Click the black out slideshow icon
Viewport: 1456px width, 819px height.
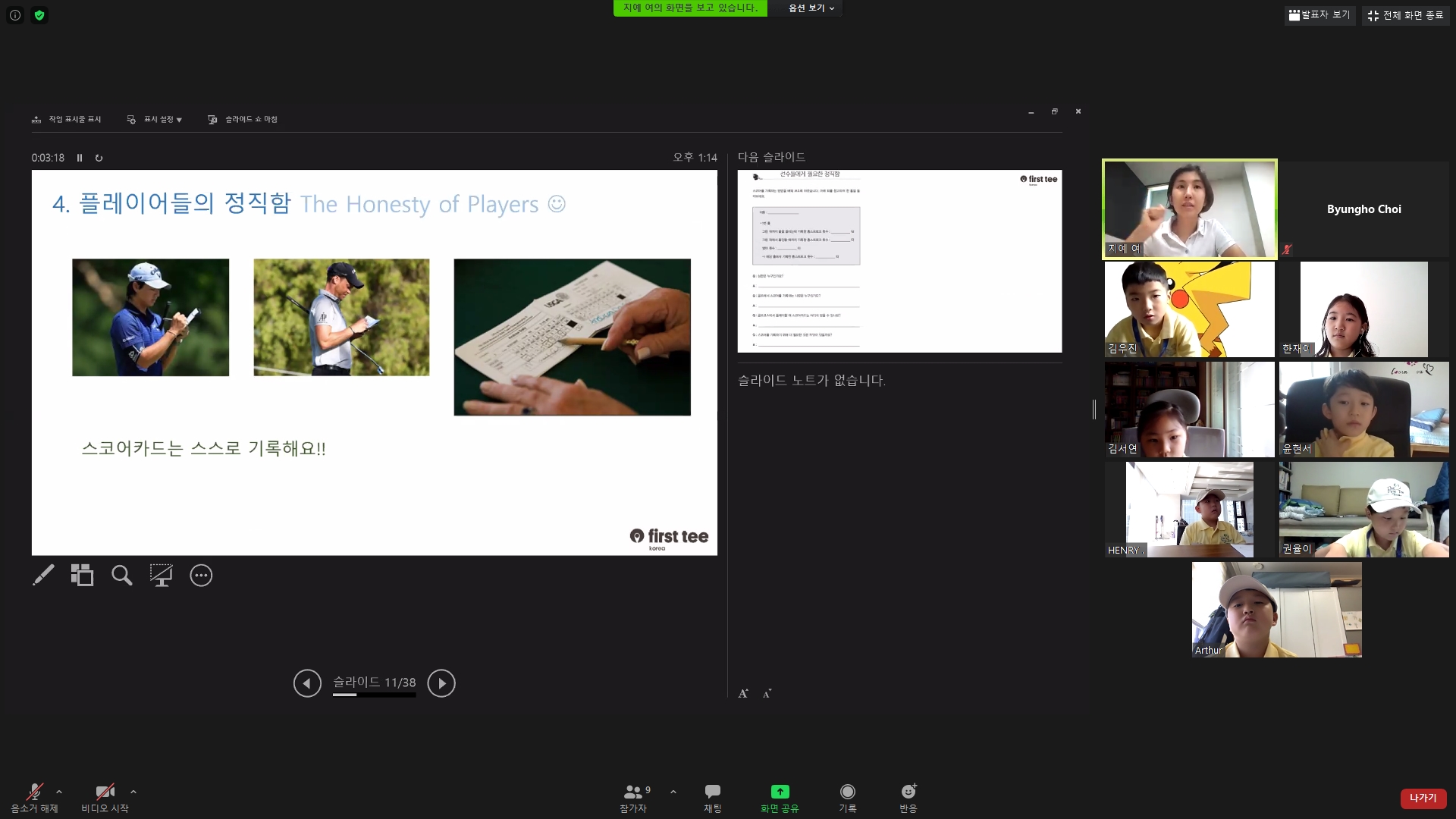[161, 576]
